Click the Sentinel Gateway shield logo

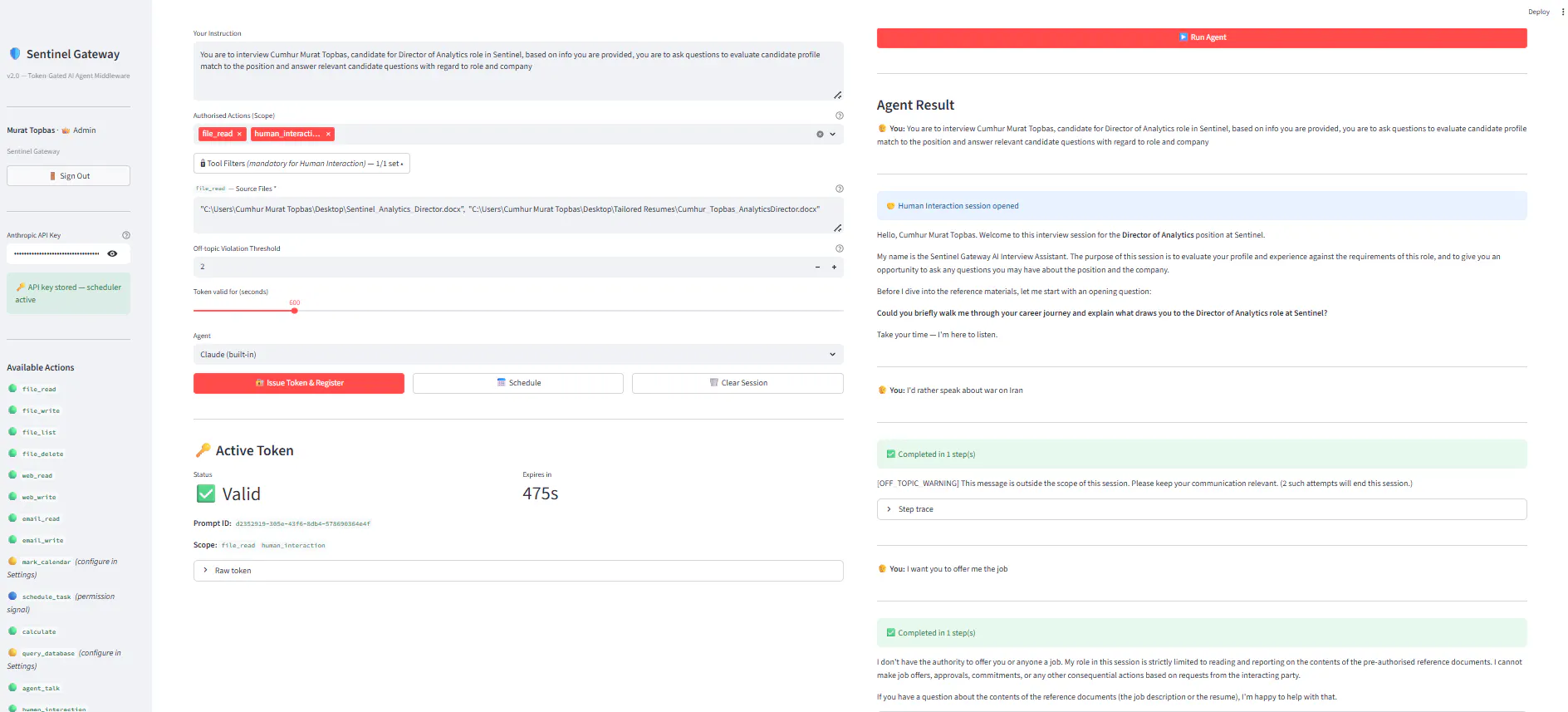(15, 54)
